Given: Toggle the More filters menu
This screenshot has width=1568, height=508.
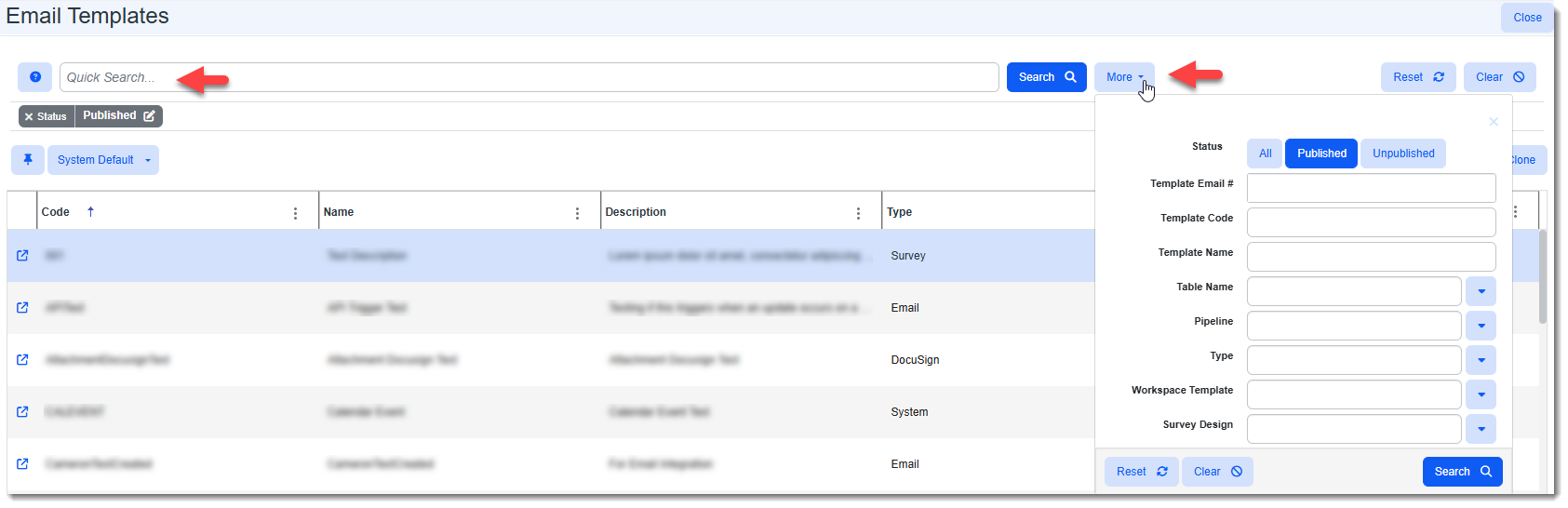Looking at the screenshot, I should pyautogui.click(x=1123, y=77).
